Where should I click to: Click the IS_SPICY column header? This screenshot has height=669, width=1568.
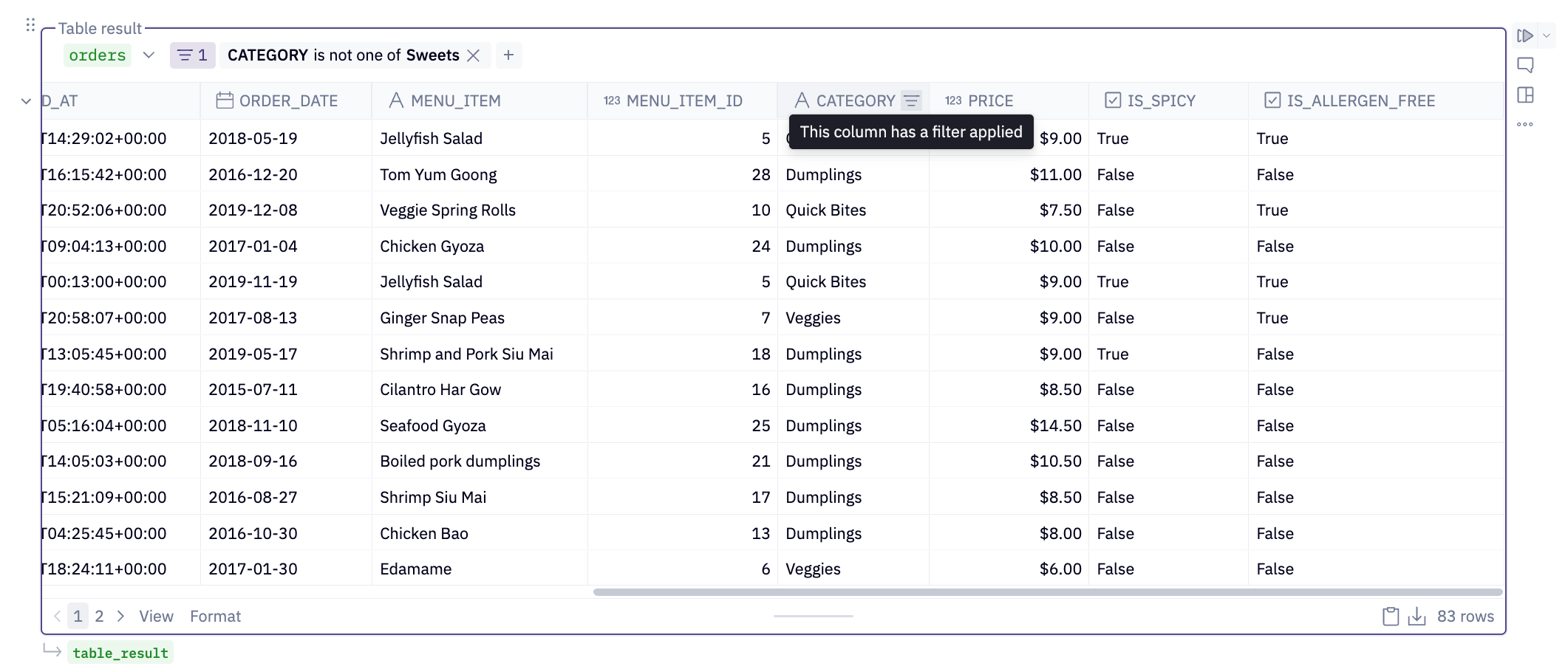point(1161,101)
